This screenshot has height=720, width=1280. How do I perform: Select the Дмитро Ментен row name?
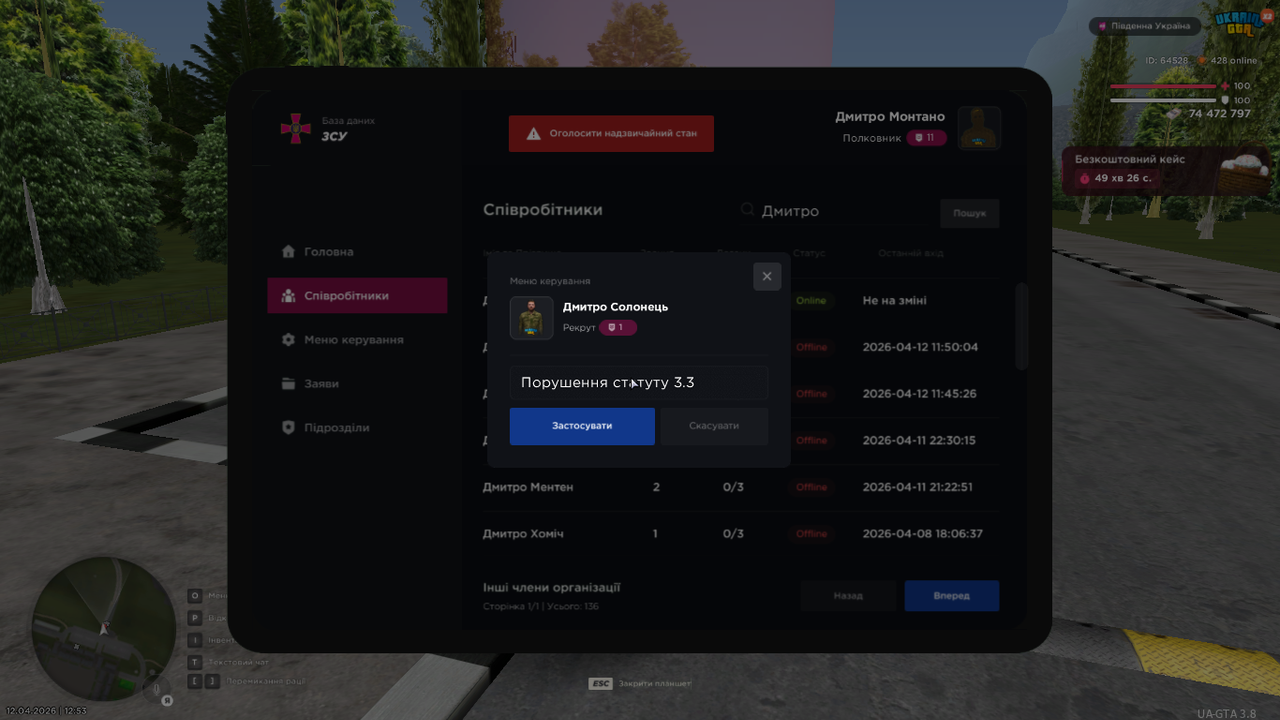click(x=528, y=487)
